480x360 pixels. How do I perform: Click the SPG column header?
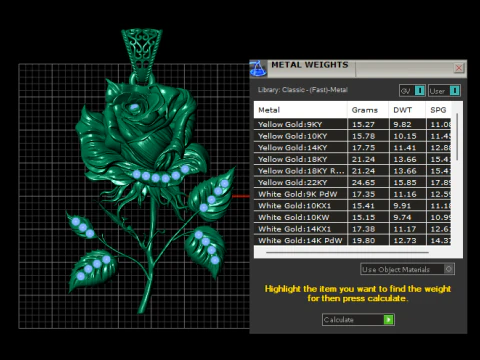pyautogui.click(x=438, y=110)
